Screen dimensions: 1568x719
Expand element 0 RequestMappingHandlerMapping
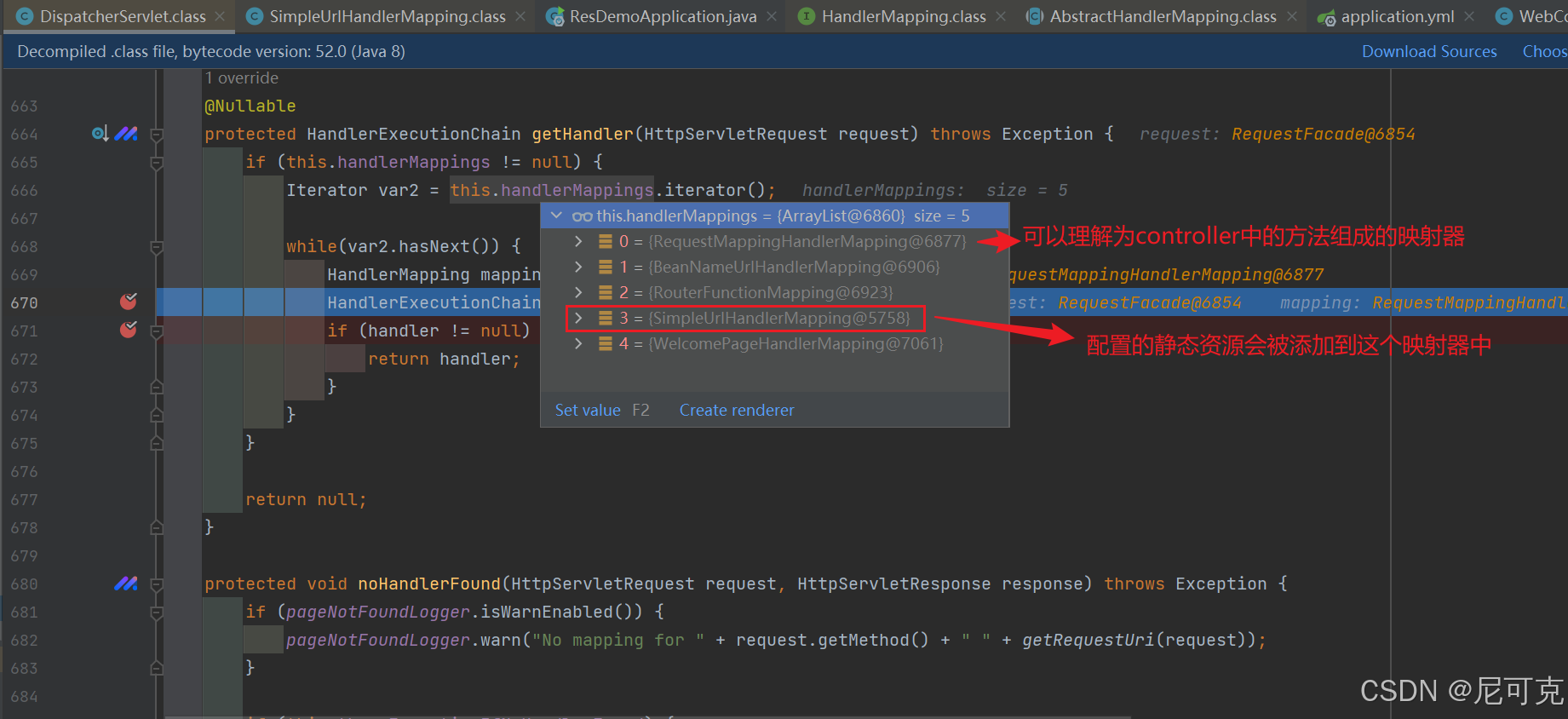point(578,241)
